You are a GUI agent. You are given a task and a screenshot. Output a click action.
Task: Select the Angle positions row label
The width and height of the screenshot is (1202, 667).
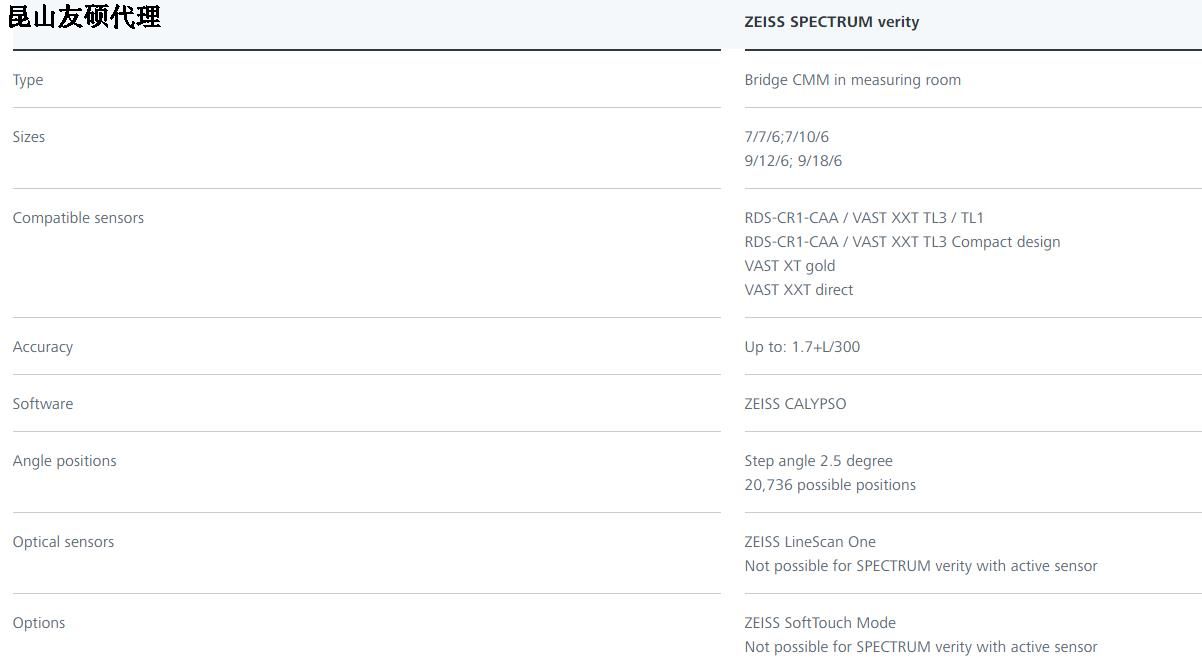tap(65, 461)
